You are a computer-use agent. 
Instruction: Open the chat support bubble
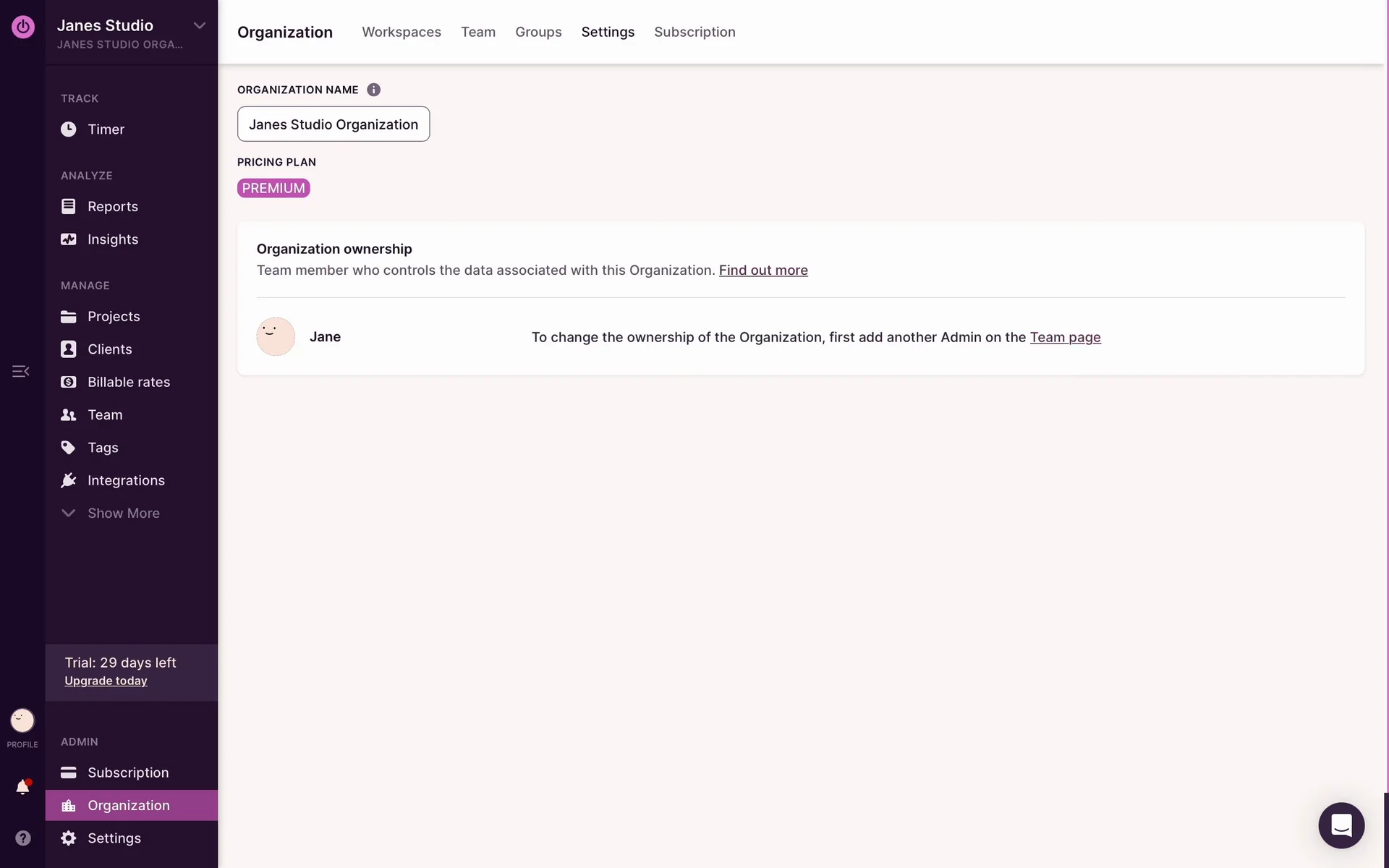pyautogui.click(x=1341, y=825)
